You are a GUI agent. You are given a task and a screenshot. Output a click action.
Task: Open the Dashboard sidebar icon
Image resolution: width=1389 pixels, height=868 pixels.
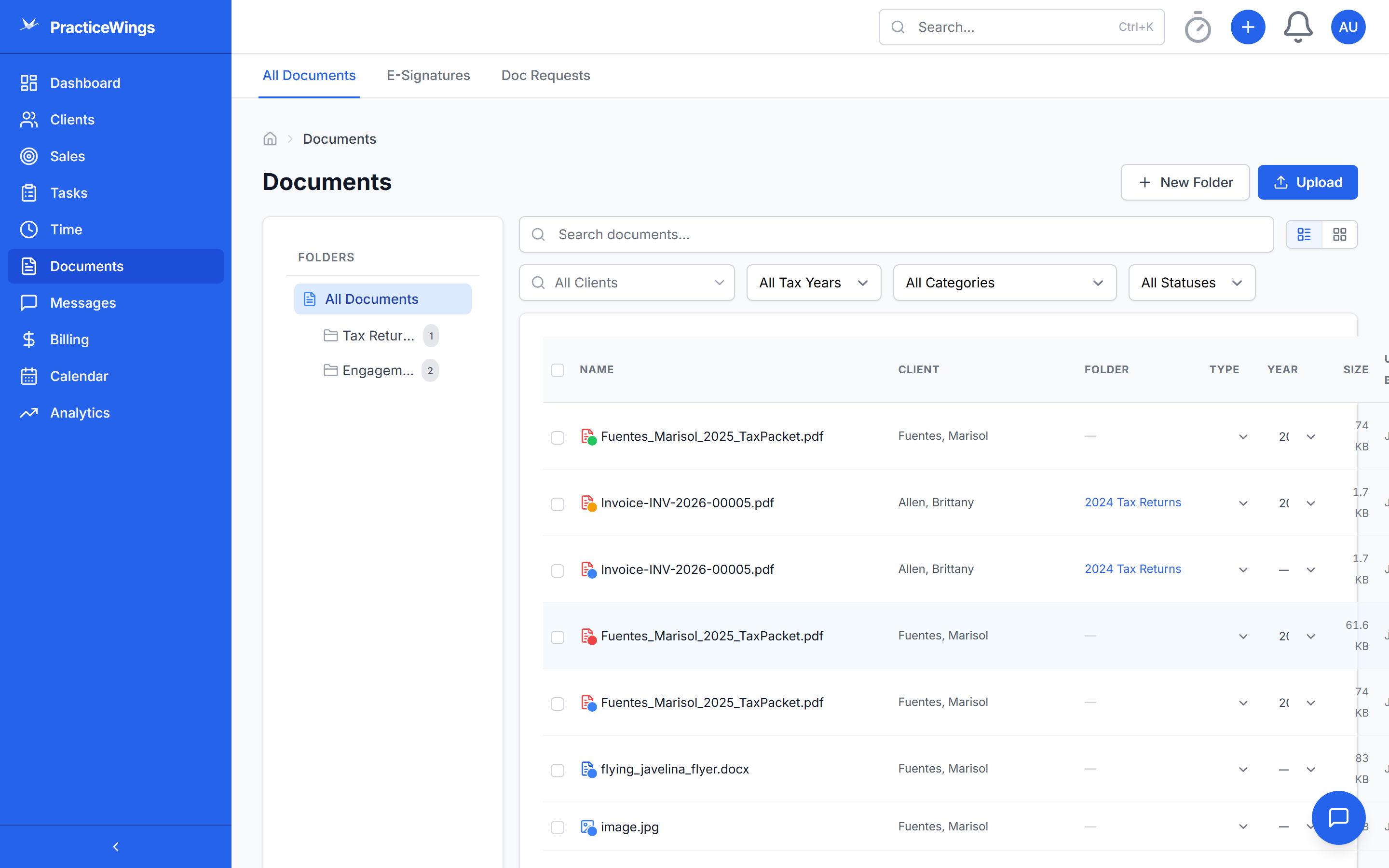(x=29, y=82)
